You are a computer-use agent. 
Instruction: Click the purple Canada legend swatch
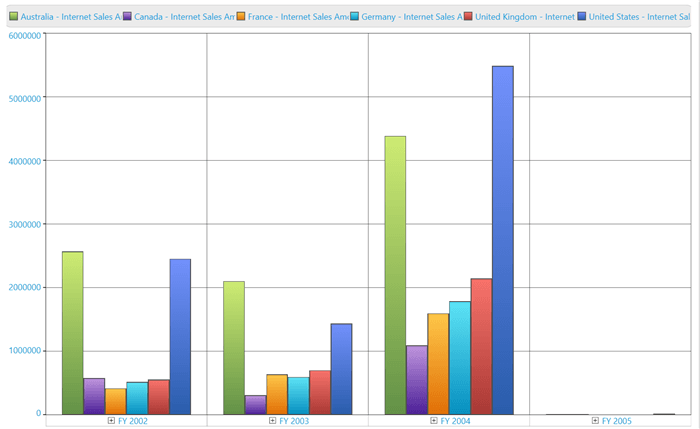coord(127,17)
